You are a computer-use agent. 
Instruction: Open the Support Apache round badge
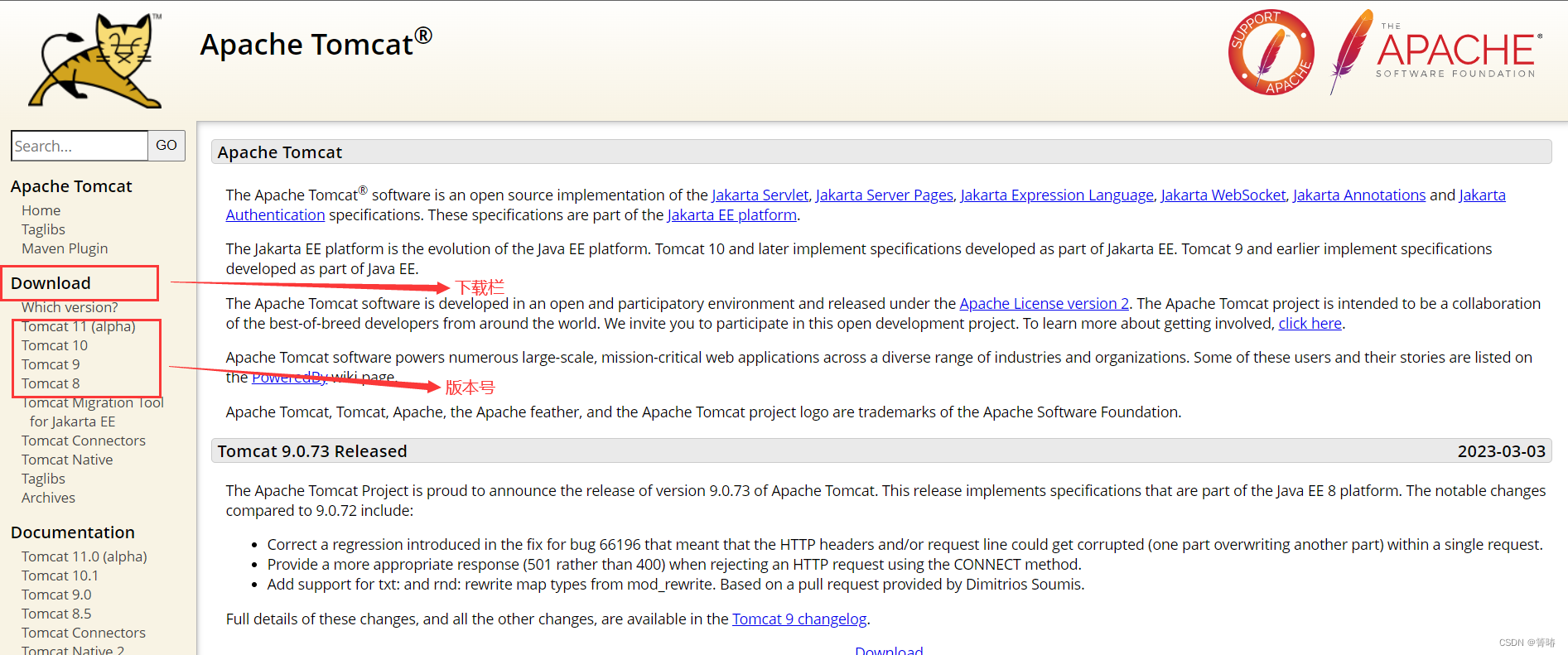pos(1271,52)
